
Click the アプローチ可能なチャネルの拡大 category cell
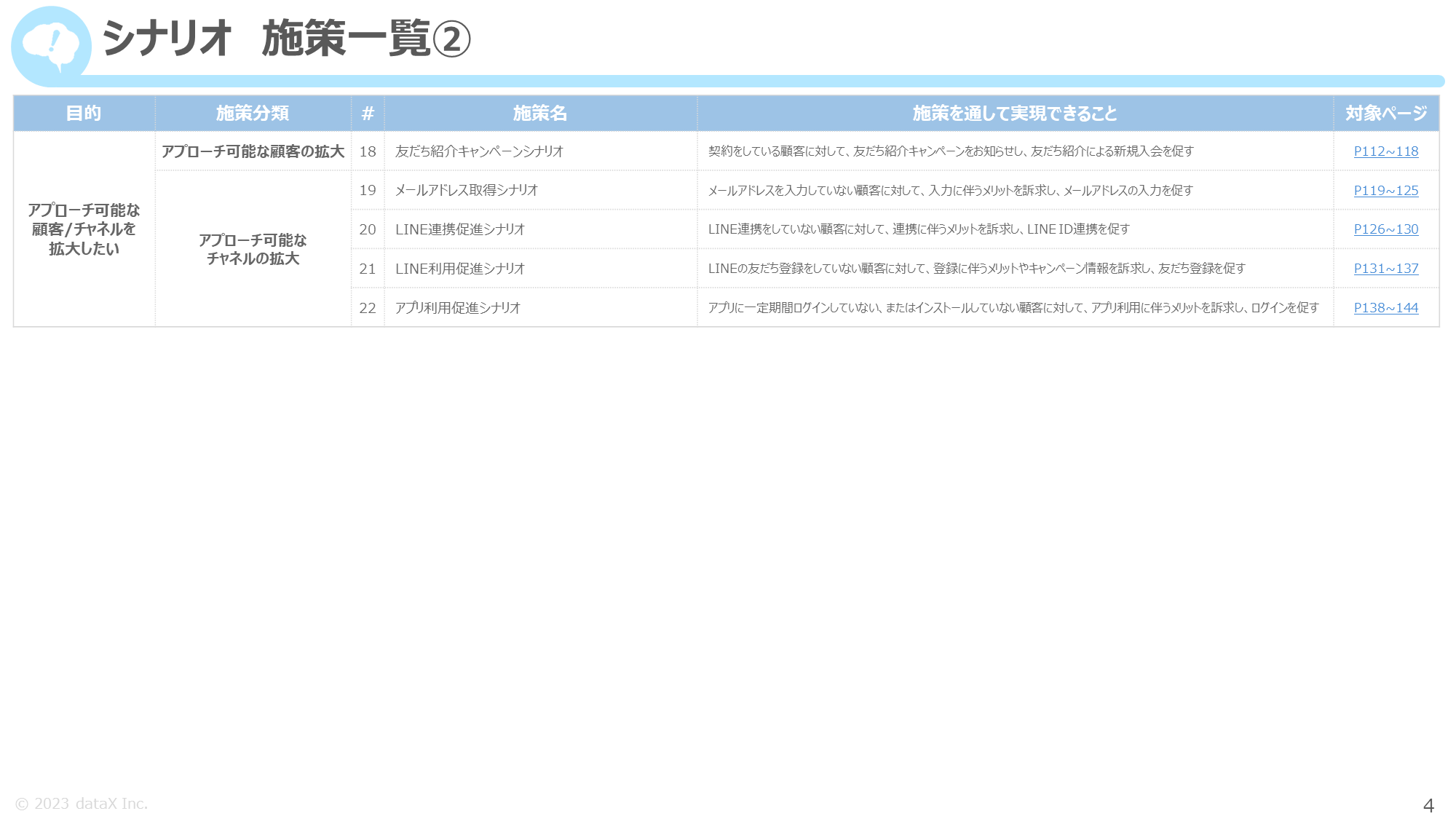coord(253,249)
